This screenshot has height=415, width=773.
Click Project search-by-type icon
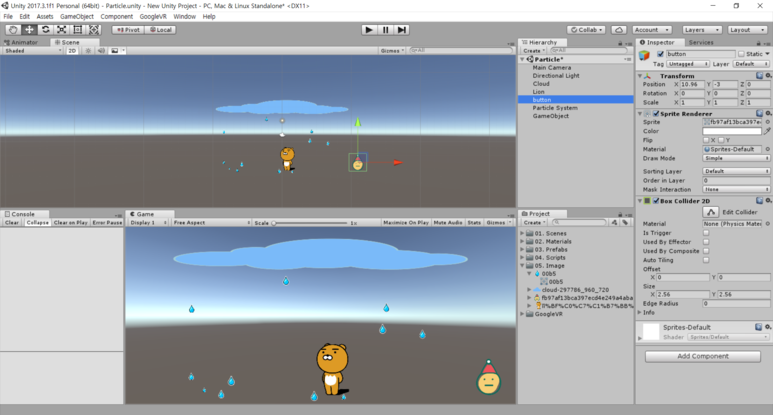point(614,222)
